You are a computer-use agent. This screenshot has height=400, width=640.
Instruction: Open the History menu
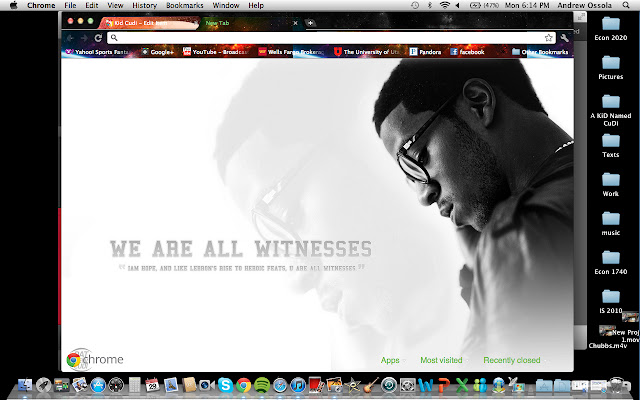144,5
